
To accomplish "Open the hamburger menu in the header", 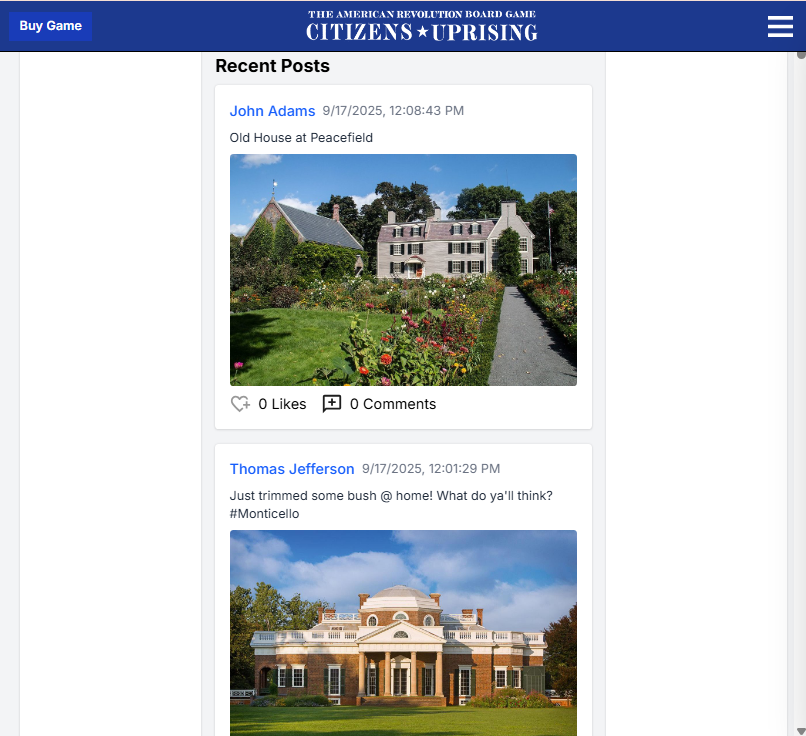I will tap(780, 26).
